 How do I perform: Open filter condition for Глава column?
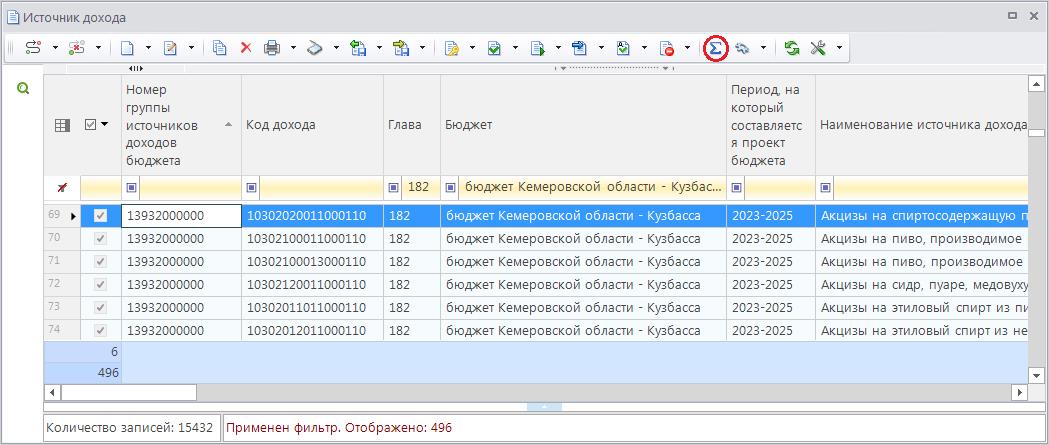pos(394,188)
